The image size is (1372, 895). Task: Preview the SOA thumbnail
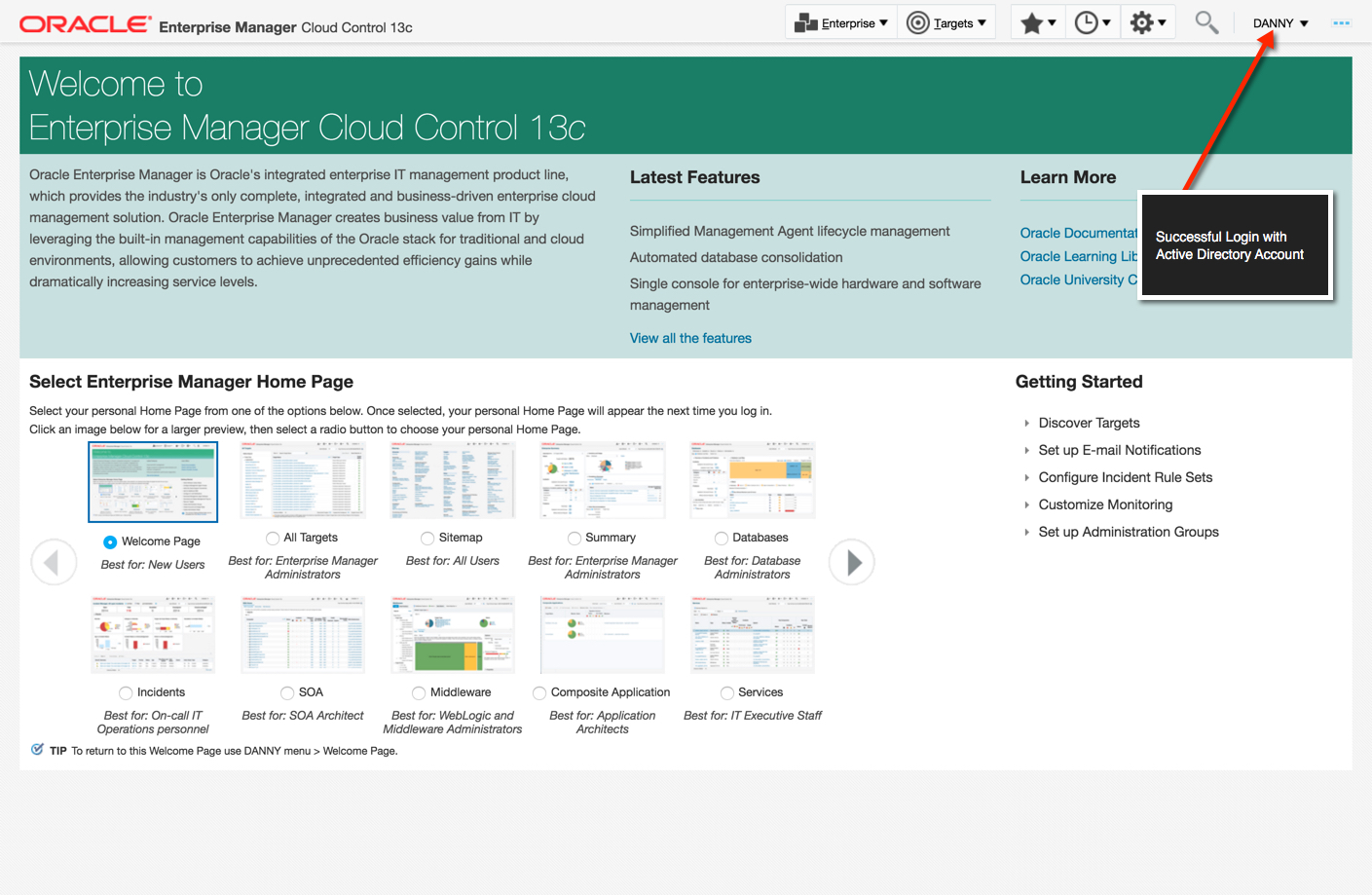tap(303, 635)
